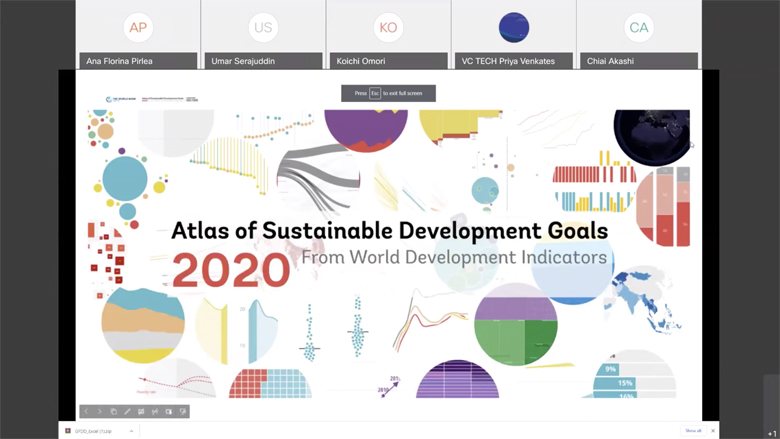Open last slideshow options toolbar icon
This screenshot has width=780, height=439.
tap(183, 412)
